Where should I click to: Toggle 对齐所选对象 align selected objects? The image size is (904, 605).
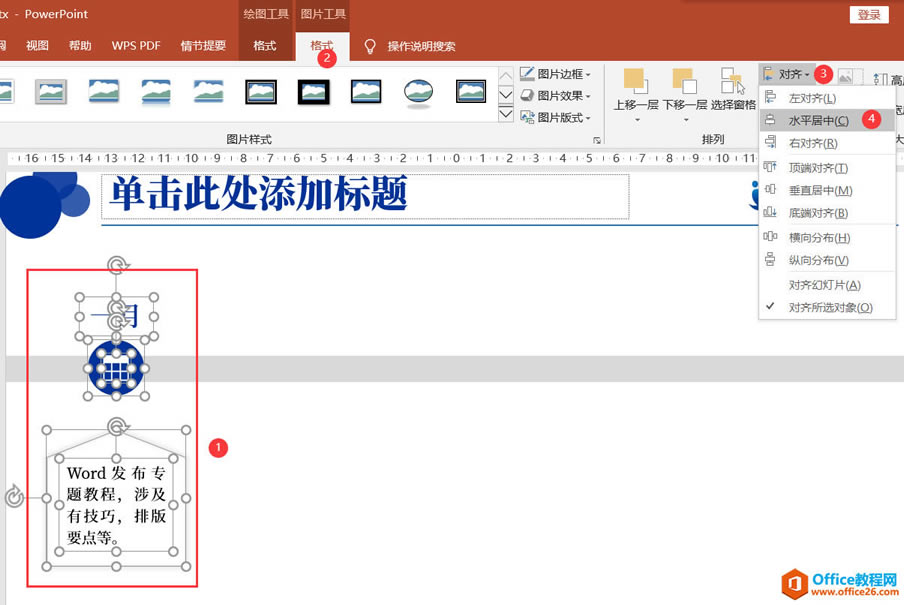click(830, 307)
